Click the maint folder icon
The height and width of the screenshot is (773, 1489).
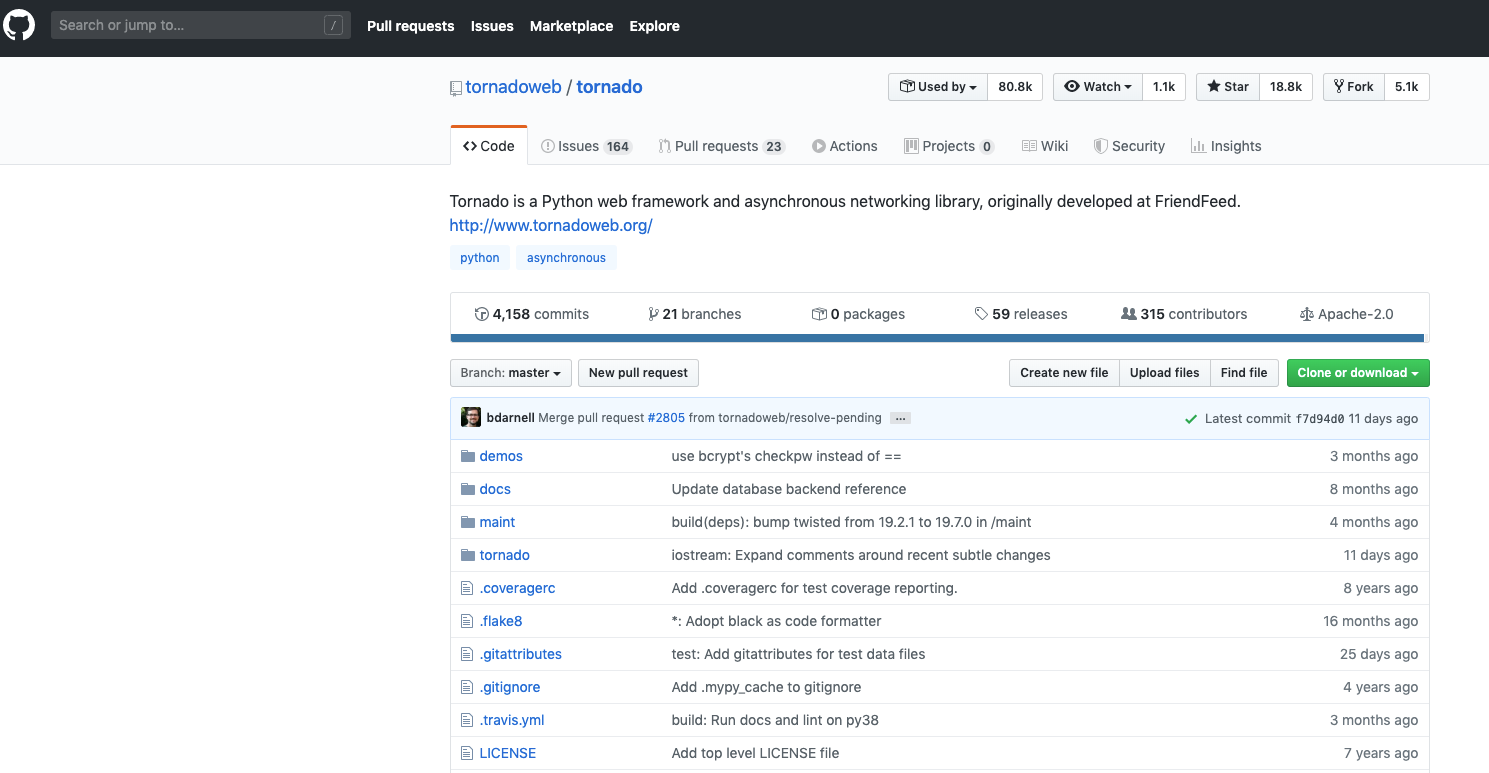(467, 522)
